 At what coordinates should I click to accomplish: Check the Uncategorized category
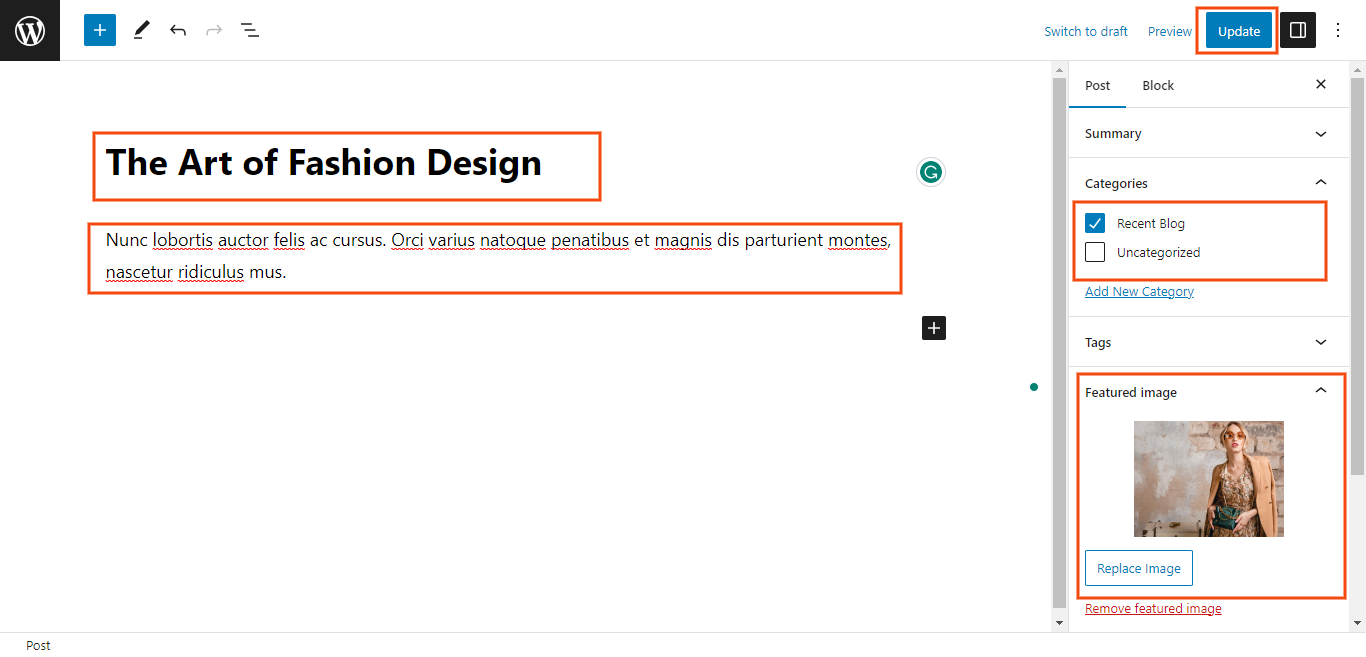point(1095,252)
